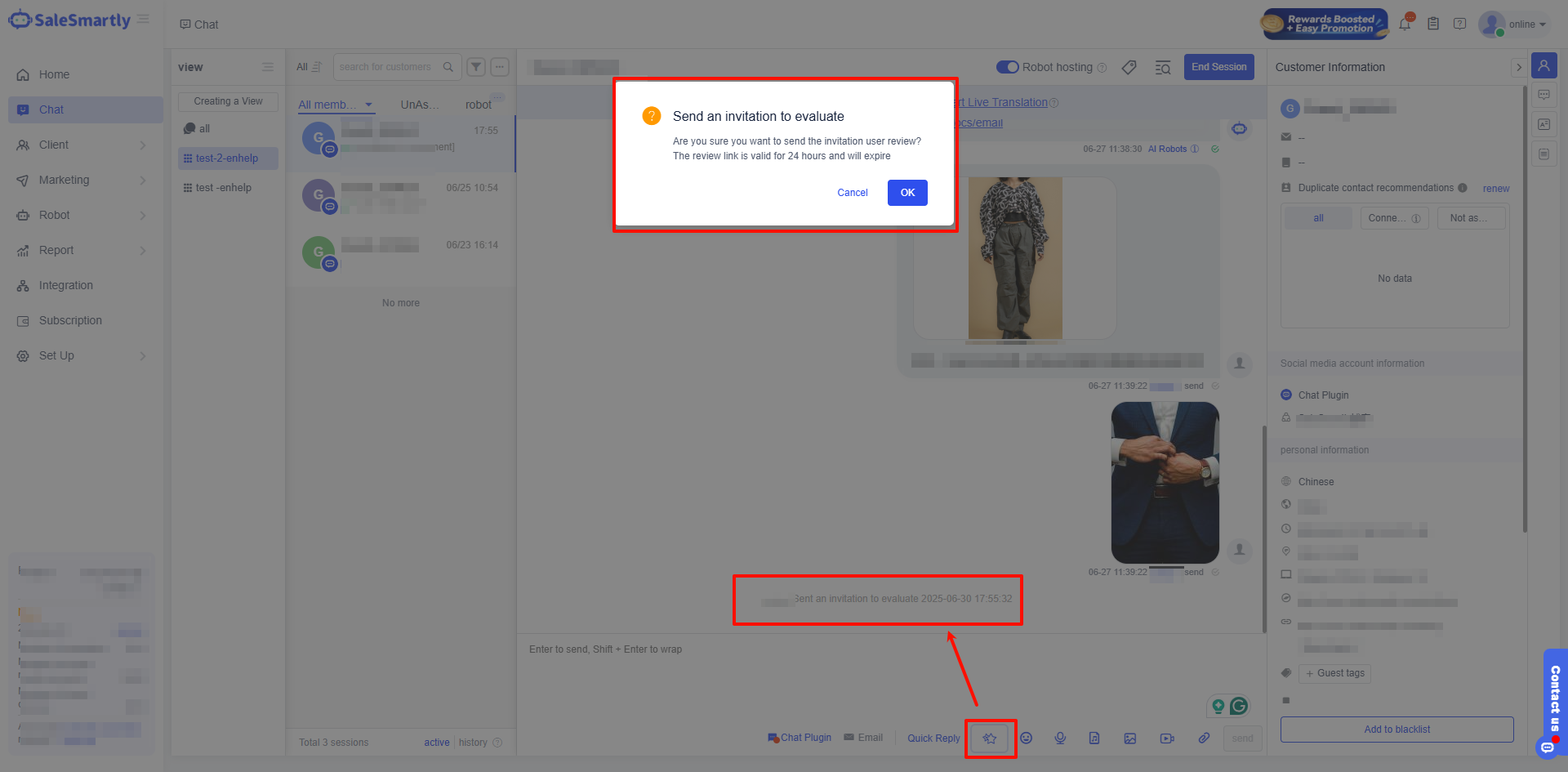Select the test-2-enhelp view
Viewport: 1568px width, 772px height.
(x=227, y=158)
